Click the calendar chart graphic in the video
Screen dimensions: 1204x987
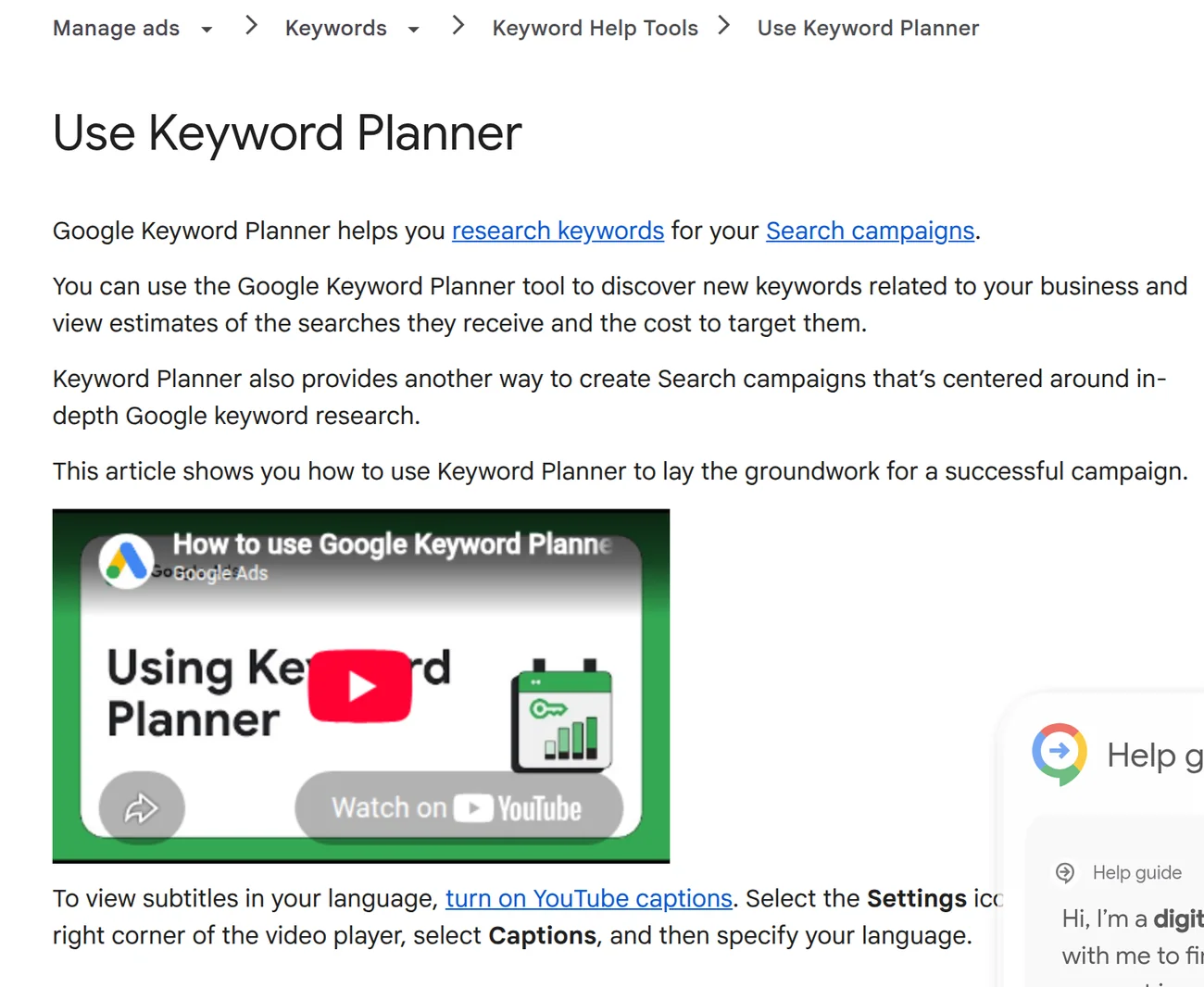pos(561,715)
